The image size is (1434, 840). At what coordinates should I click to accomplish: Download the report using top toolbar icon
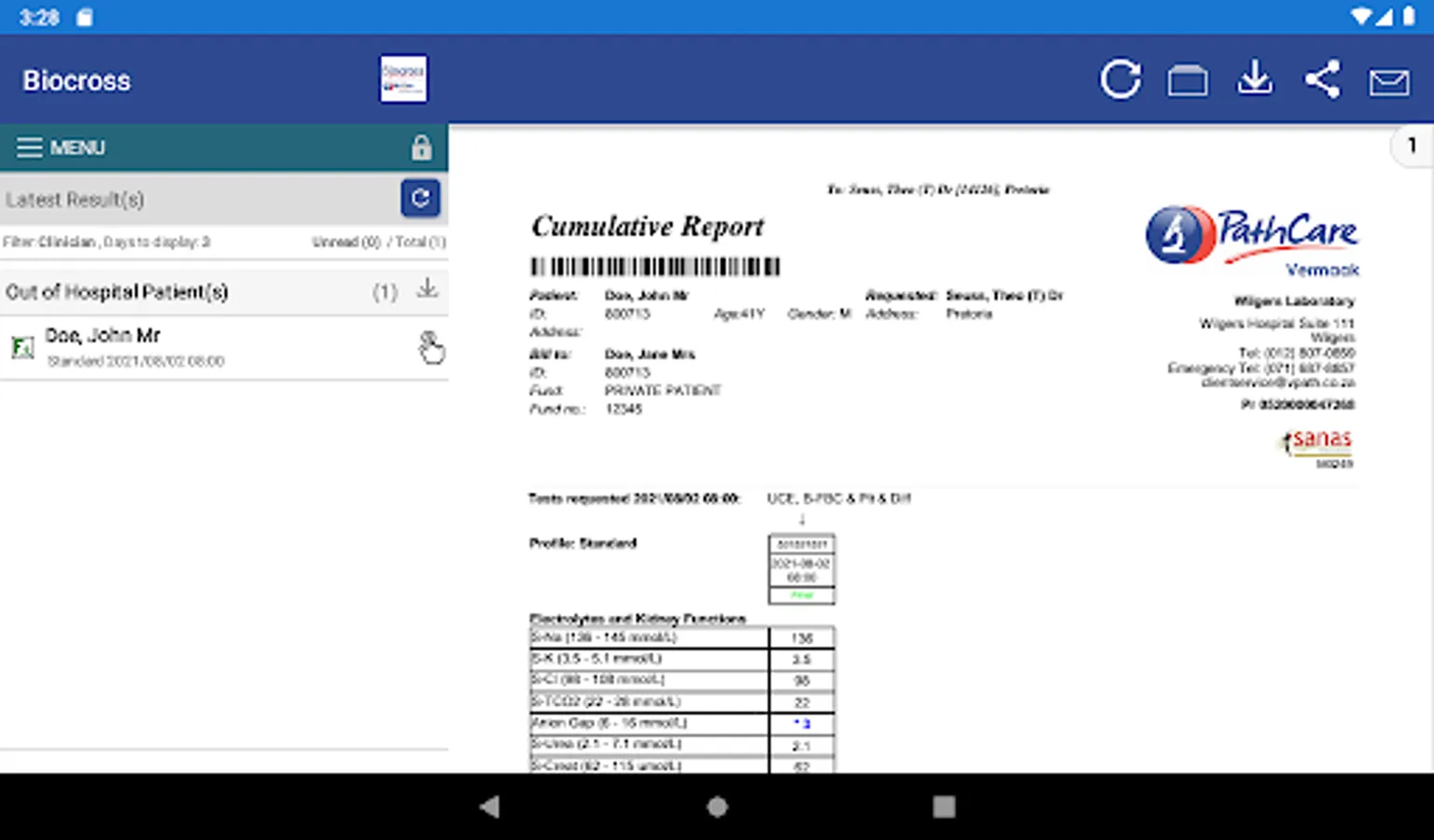[1255, 79]
